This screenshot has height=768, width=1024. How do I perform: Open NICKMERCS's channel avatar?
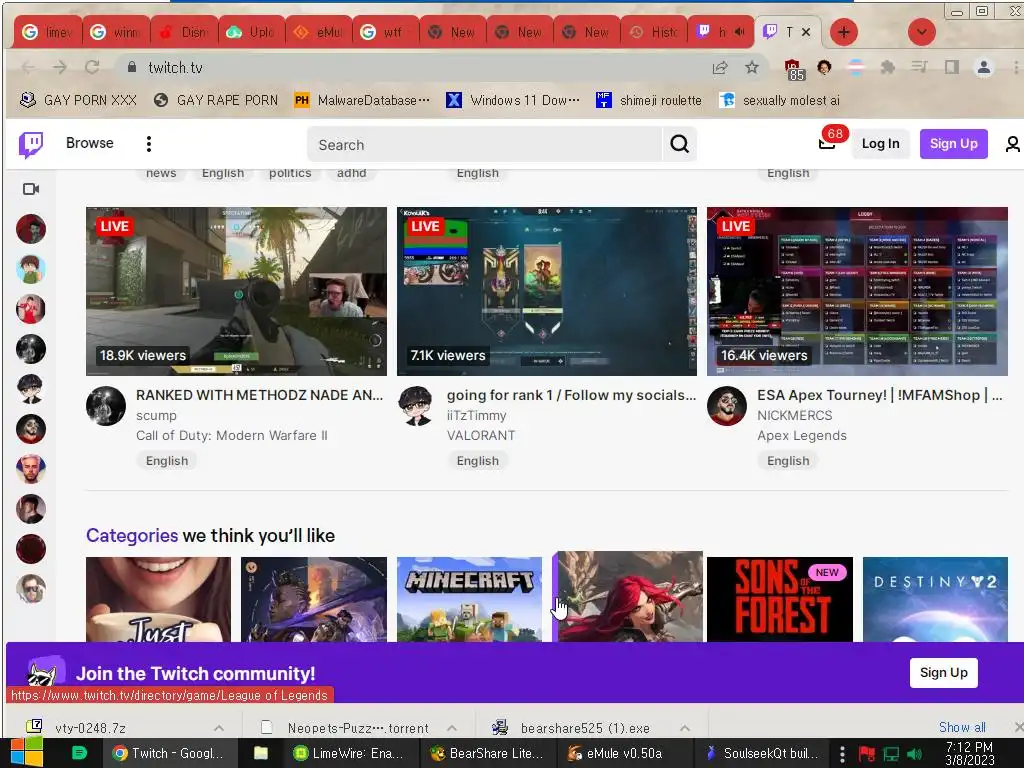coord(727,406)
